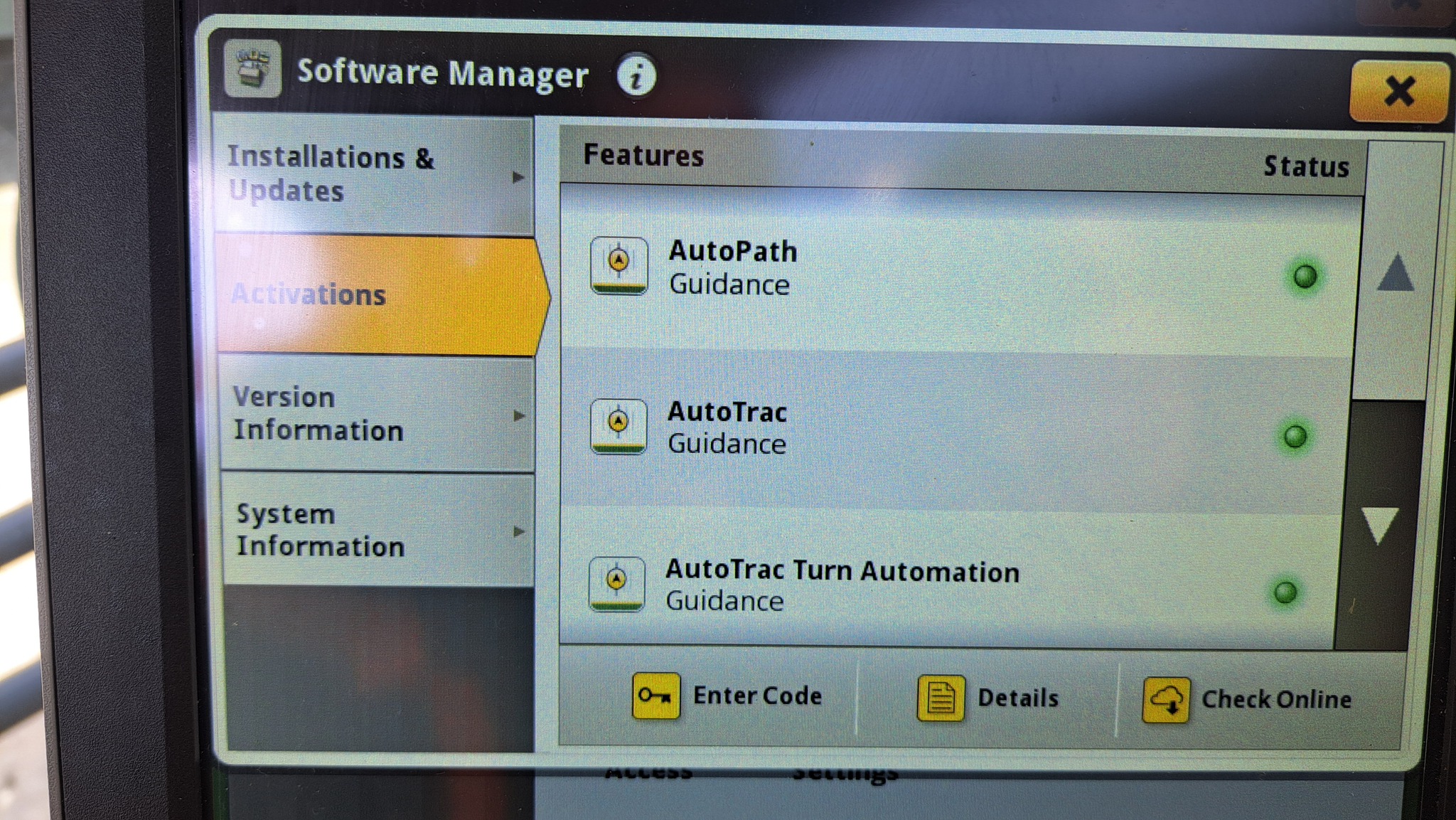This screenshot has width=1456, height=820.
Task: Select the Activations tab
Action: (382, 294)
